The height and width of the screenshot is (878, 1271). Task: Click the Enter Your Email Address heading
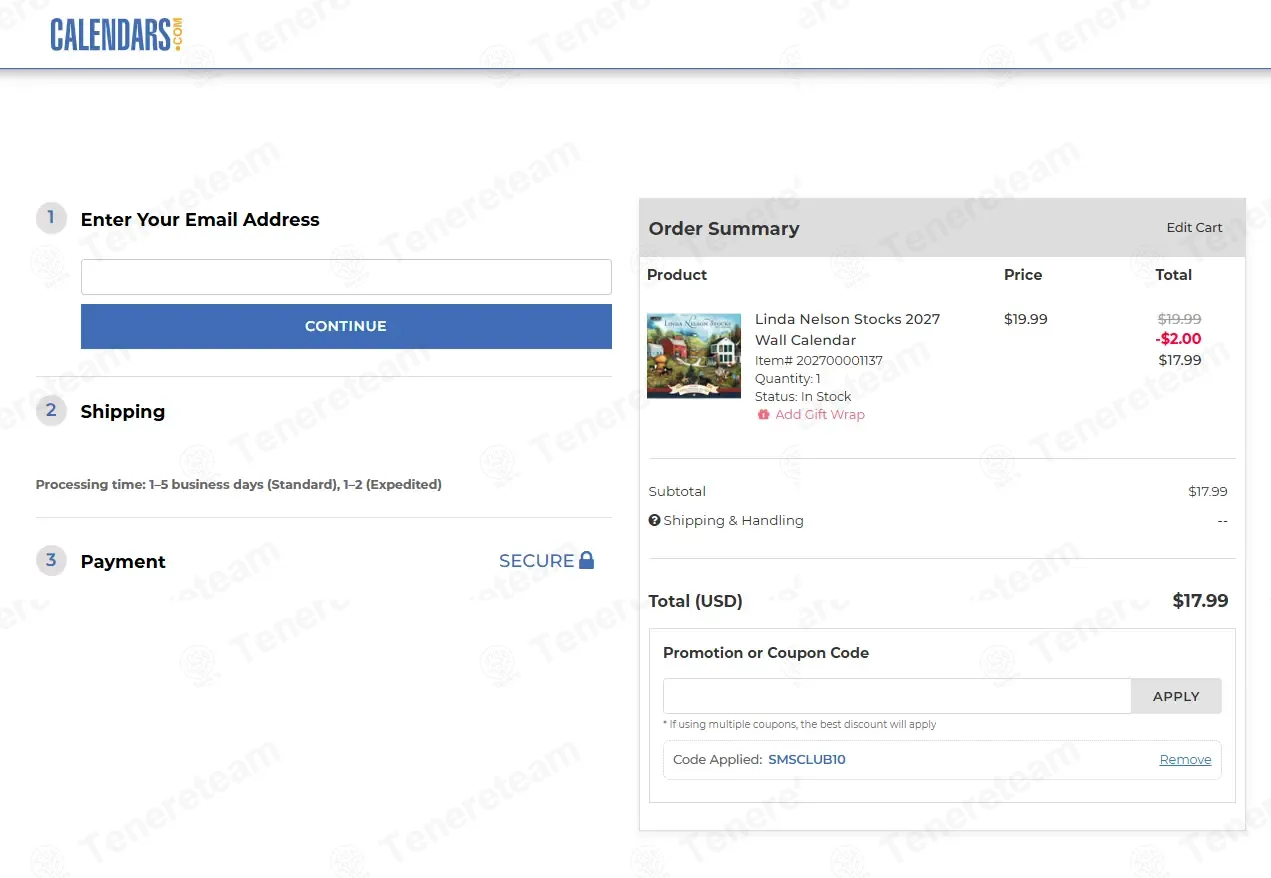point(200,220)
